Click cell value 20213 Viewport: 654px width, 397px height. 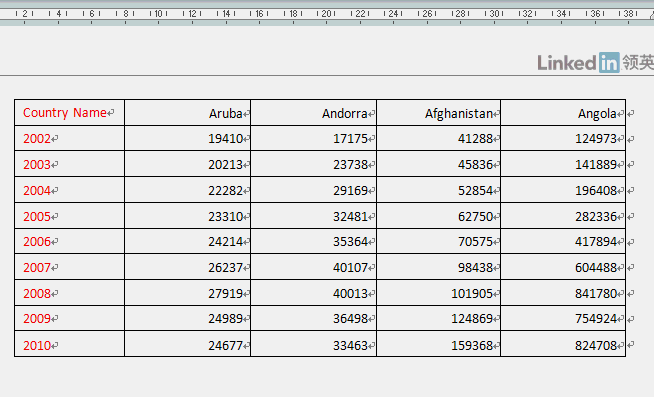(225, 164)
